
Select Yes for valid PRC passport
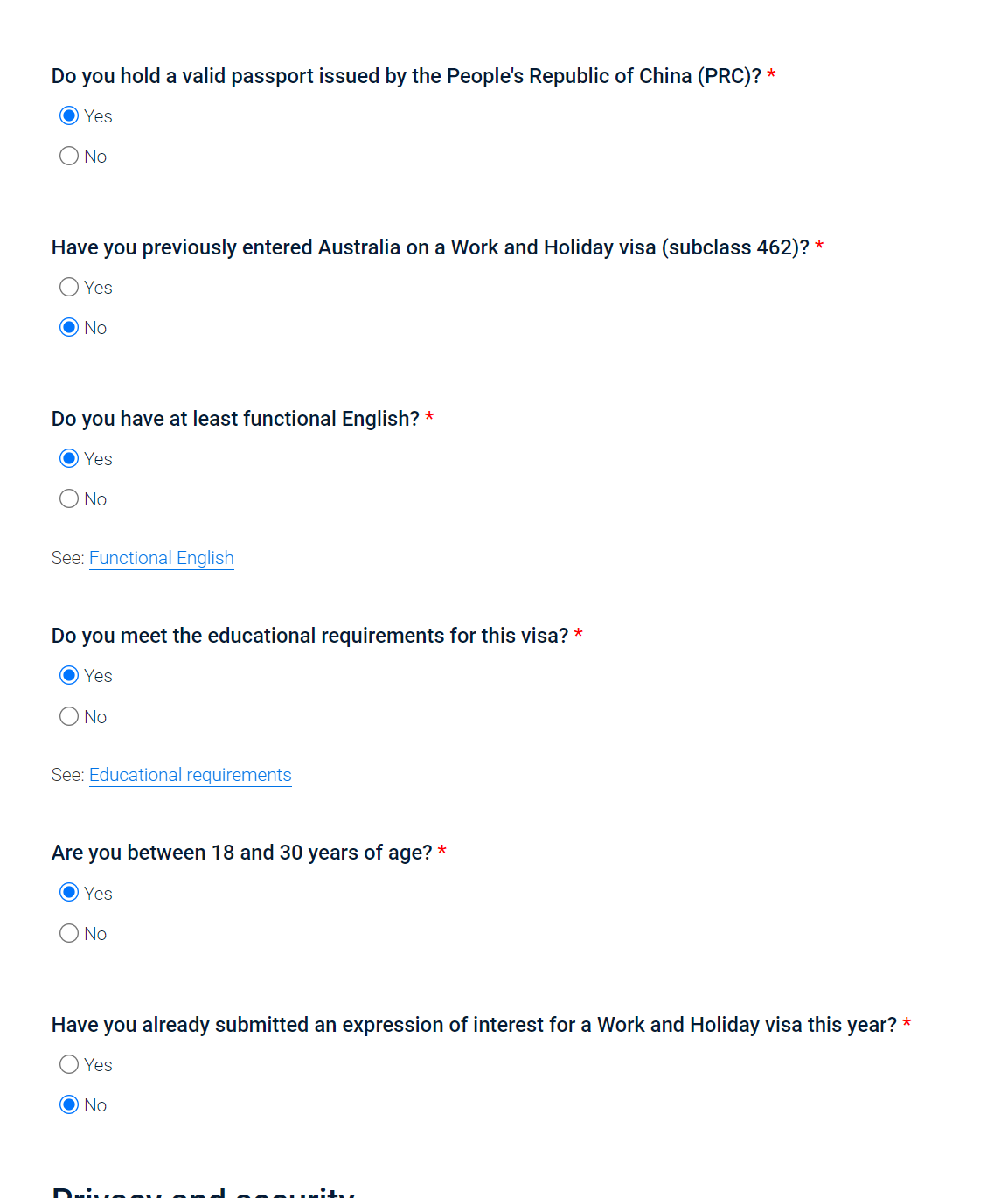(69, 116)
